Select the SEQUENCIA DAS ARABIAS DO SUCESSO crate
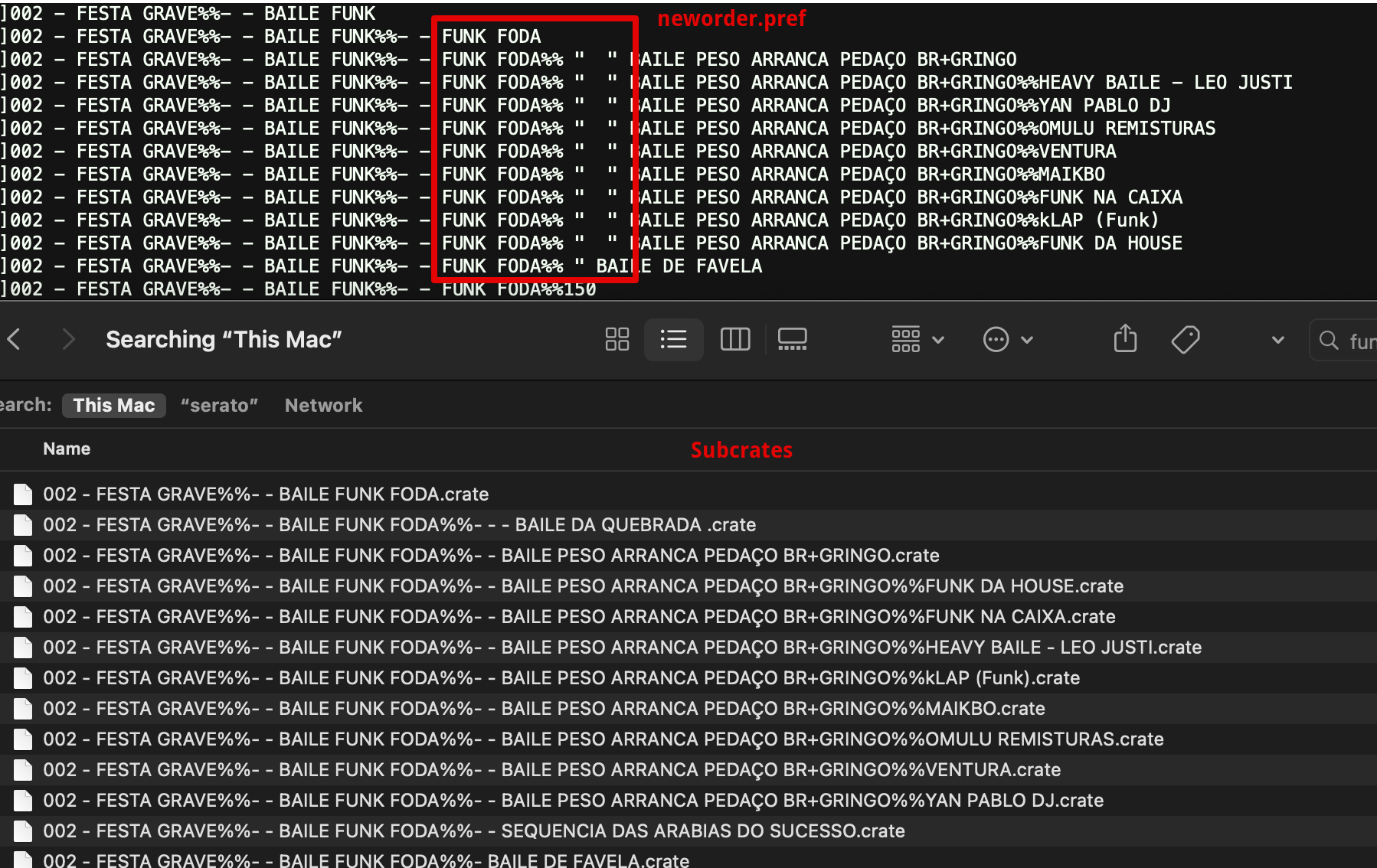Image resolution: width=1377 pixels, height=868 pixels. 473,831
